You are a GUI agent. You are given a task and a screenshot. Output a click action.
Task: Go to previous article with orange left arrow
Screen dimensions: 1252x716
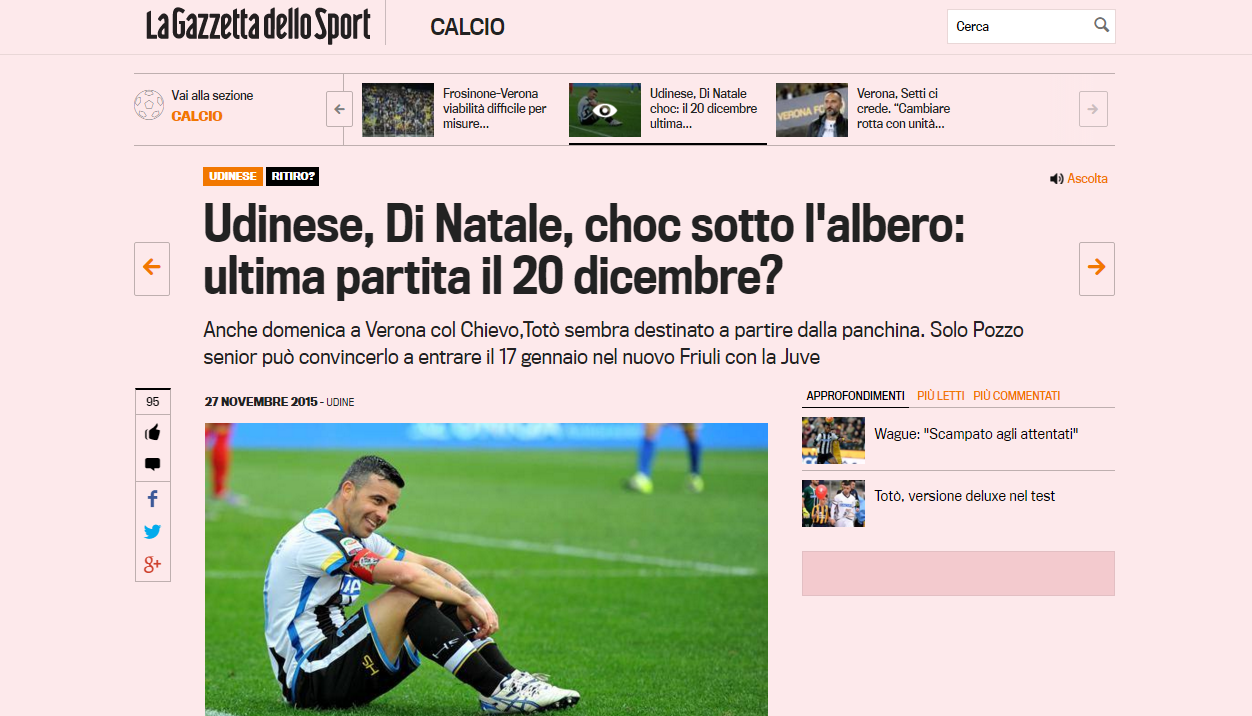click(152, 268)
